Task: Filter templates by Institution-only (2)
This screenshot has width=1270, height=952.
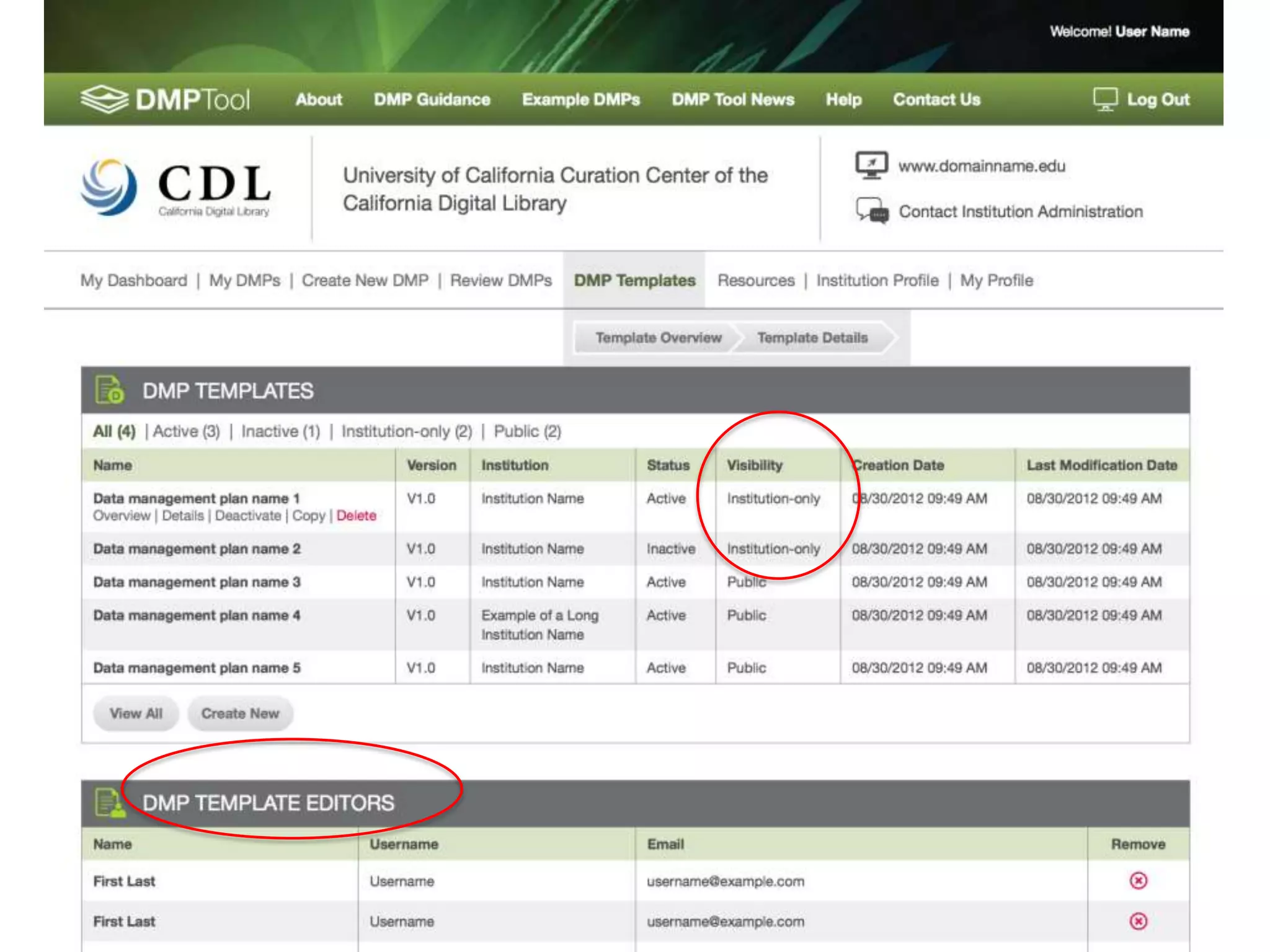Action: [x=406, y=431]
